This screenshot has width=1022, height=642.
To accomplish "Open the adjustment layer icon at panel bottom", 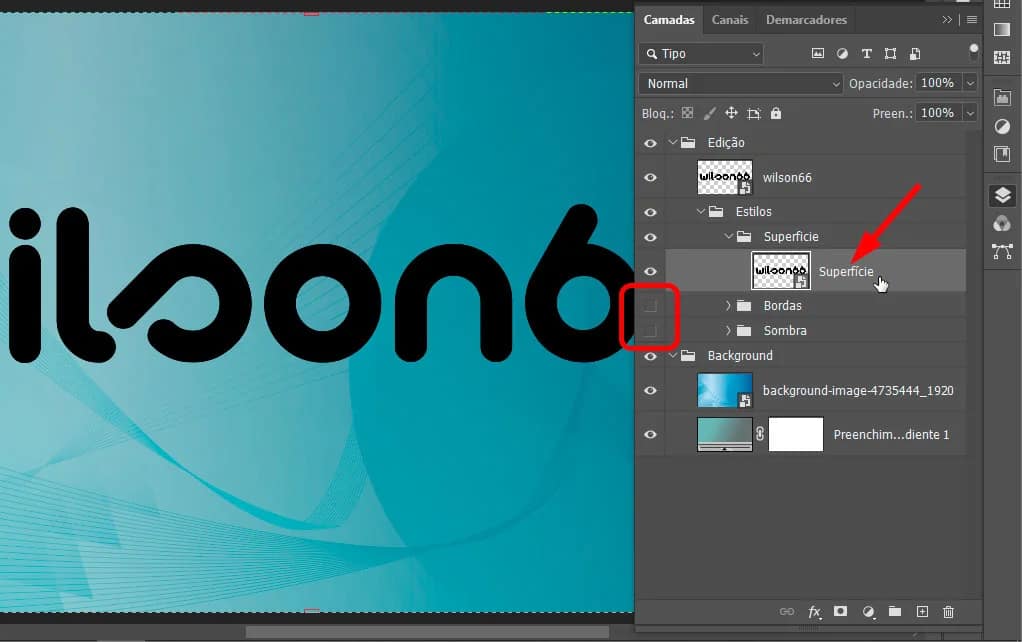I will pyautogui.click(x=868, y=612).
